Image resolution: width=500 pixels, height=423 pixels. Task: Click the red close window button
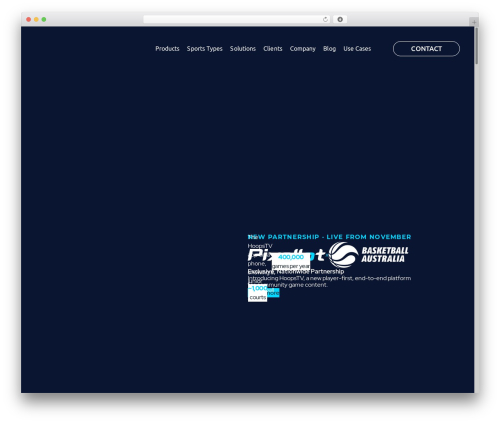coord(29,19)
